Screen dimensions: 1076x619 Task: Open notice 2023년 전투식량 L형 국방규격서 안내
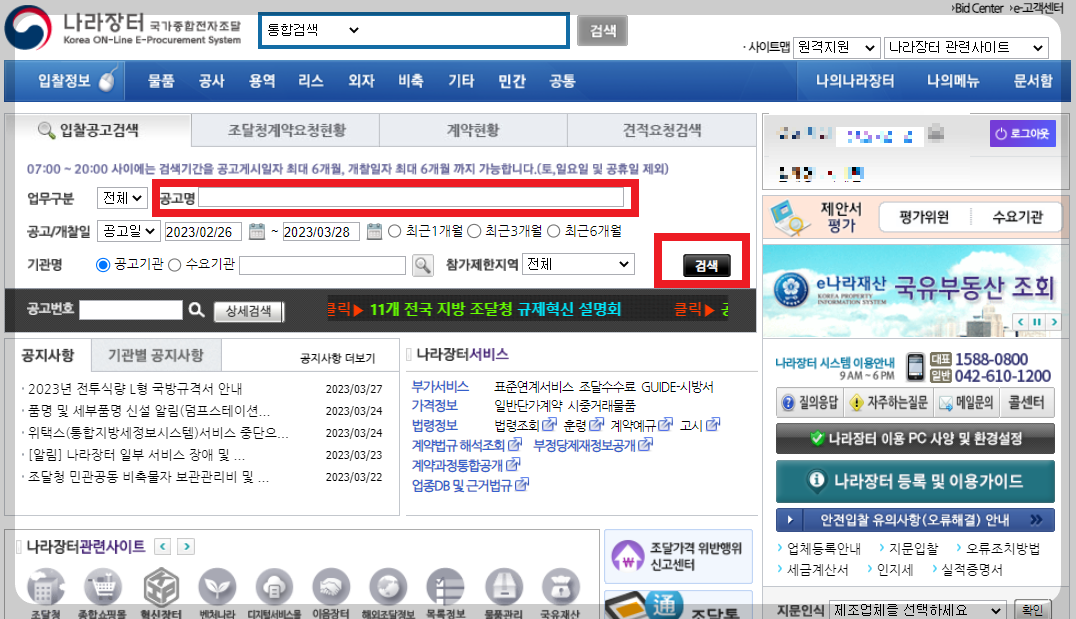click(x=135, y=389)
